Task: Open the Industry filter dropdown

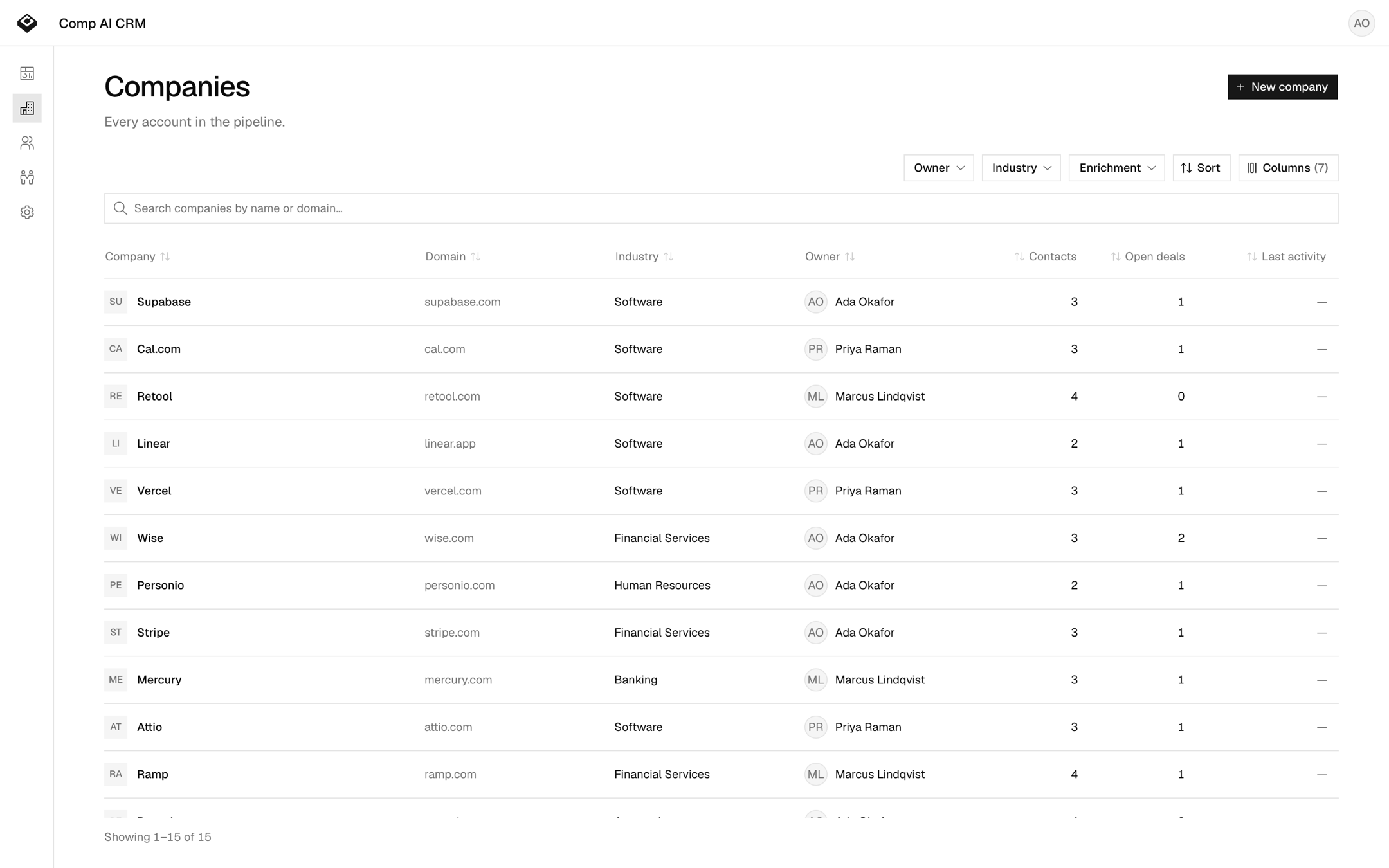Action: point(1021,168)
